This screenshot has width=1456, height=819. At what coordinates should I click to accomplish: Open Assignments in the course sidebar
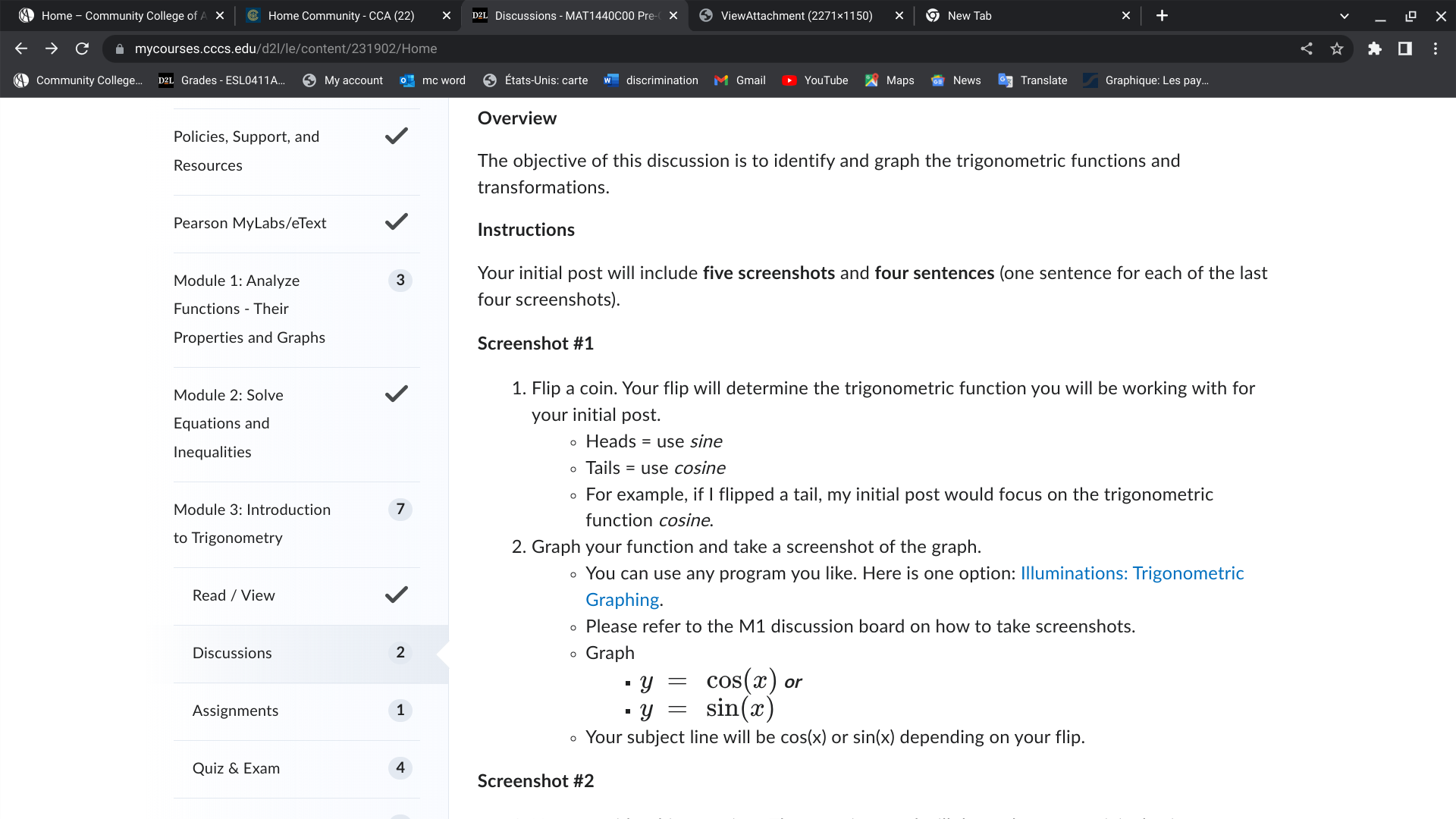coord(235,711)
